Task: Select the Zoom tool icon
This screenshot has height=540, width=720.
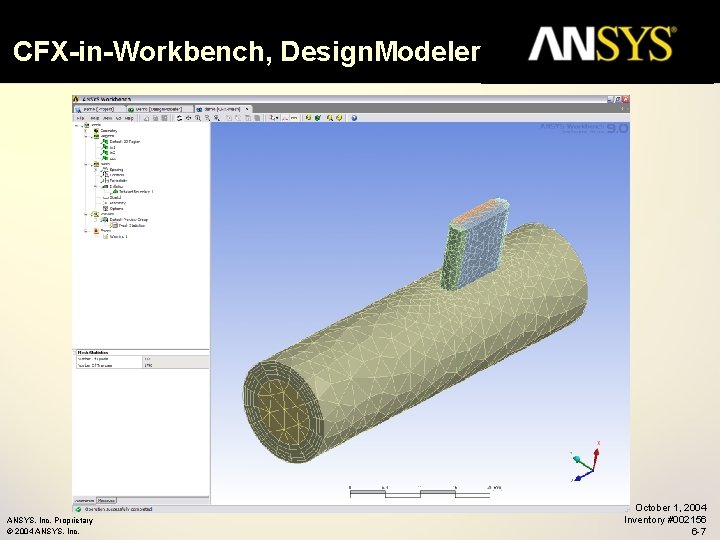Action: 198,118
